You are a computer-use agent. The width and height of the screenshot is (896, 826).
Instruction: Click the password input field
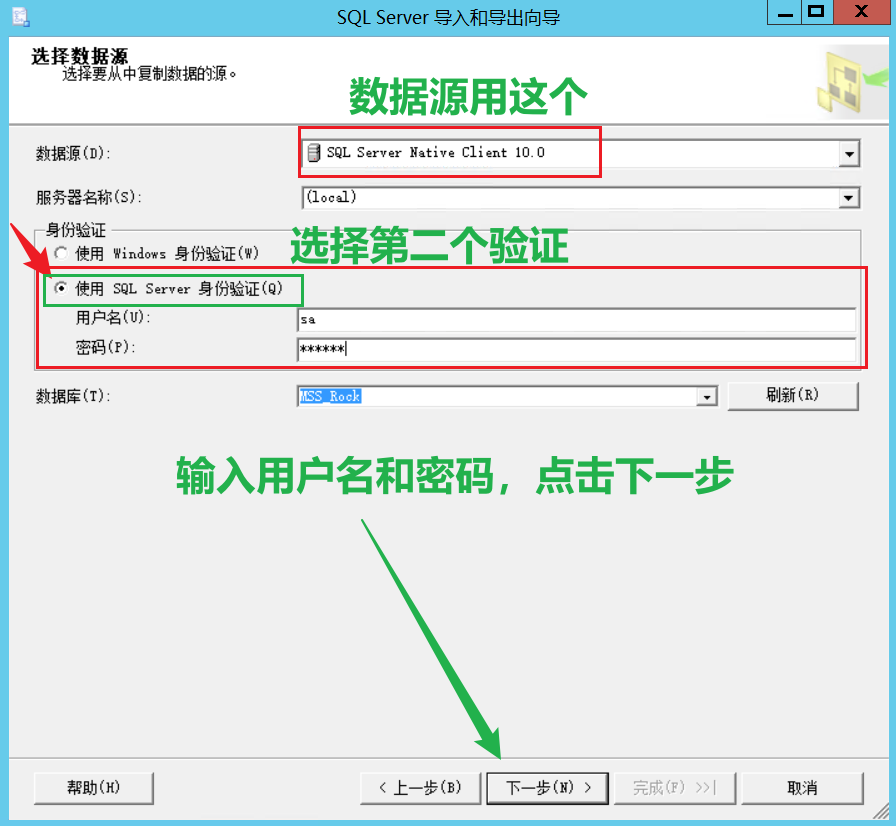(x=577, y=349)
